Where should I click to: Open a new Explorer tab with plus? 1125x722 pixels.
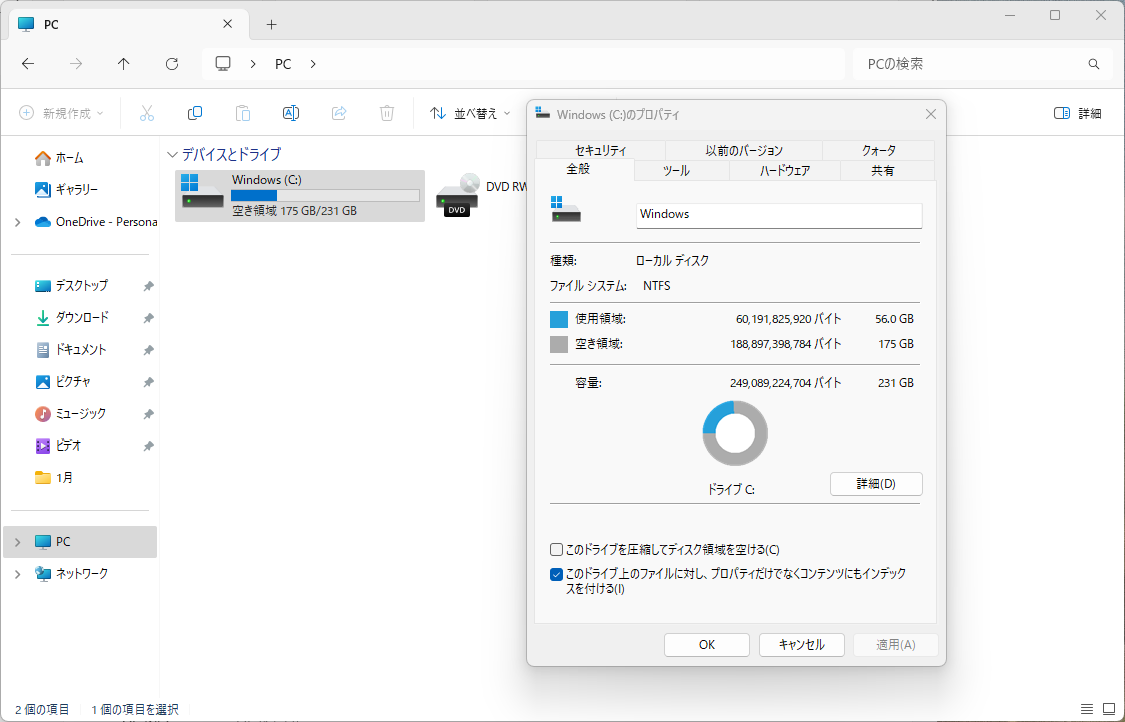coord(271,24)
